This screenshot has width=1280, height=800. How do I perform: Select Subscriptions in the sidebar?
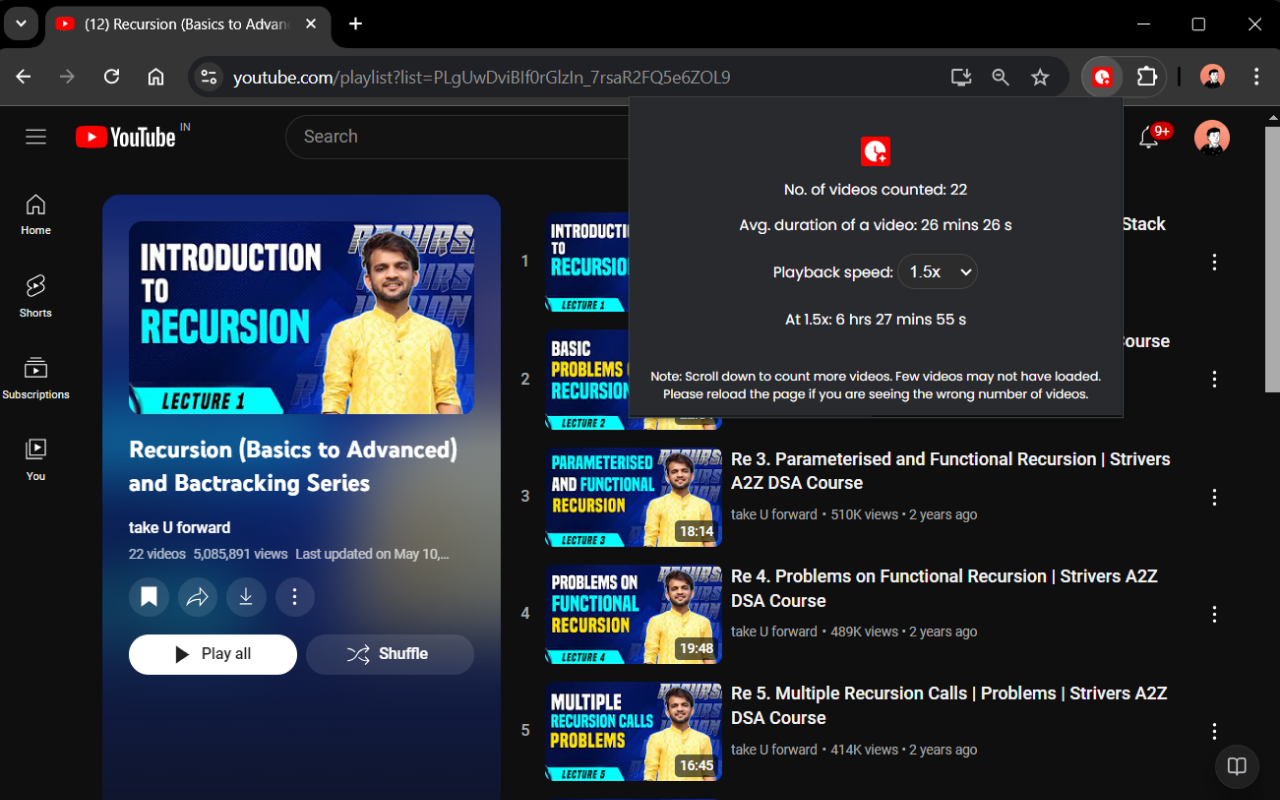(x=36, y=378)
